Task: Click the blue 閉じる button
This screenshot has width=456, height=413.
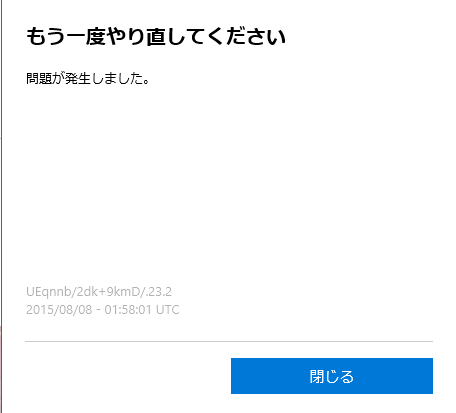Action: tap(332, 376)
